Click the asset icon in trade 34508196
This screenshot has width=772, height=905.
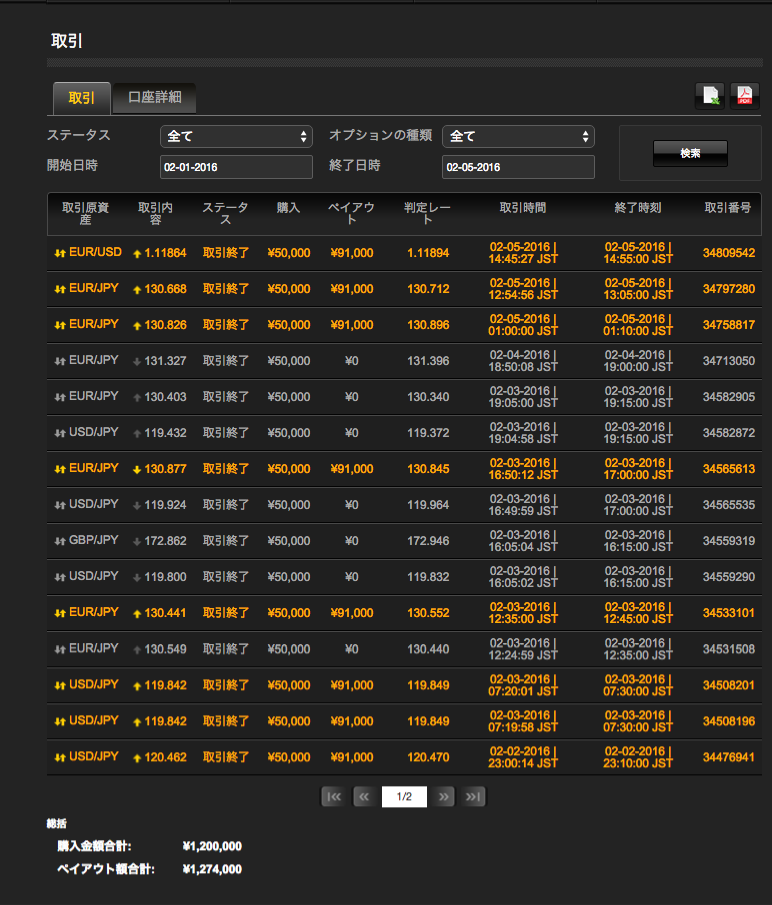59,721
